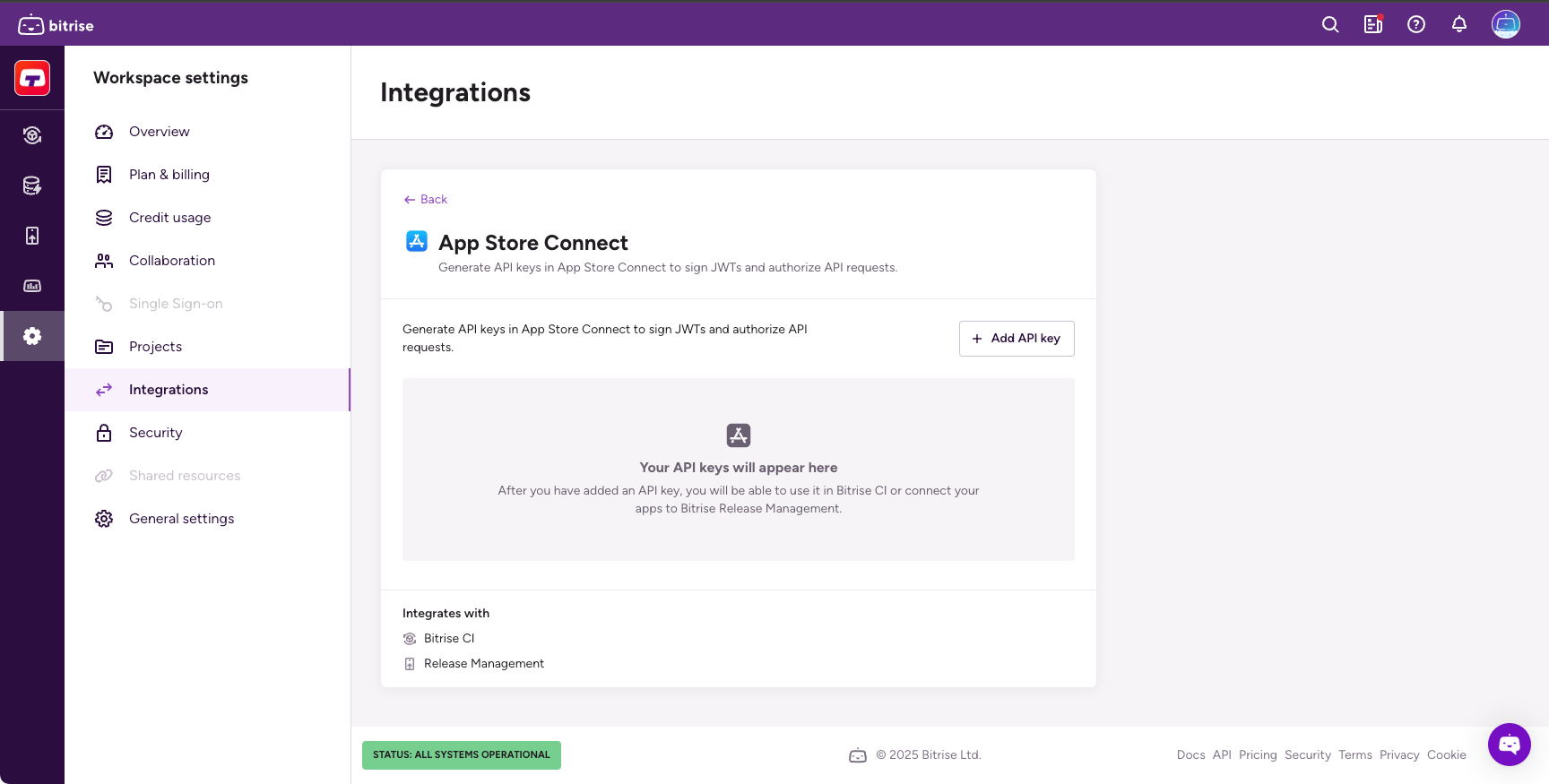Open the Pricing footer link
Viewport: 1549px width, 784px height.
tap(1258, 755)
